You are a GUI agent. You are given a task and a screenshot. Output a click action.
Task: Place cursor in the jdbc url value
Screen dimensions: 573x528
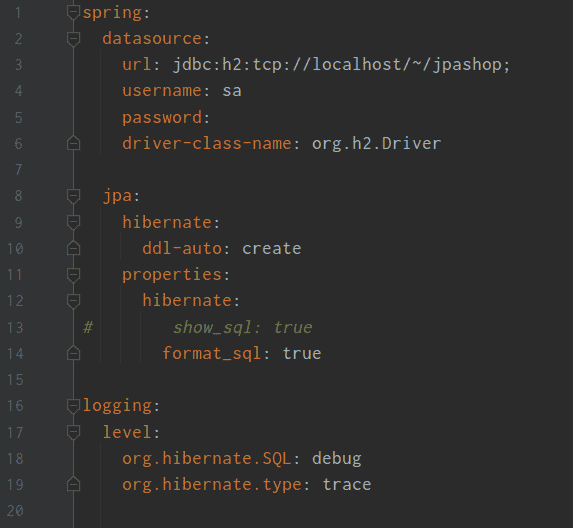[x=341, y=65]
